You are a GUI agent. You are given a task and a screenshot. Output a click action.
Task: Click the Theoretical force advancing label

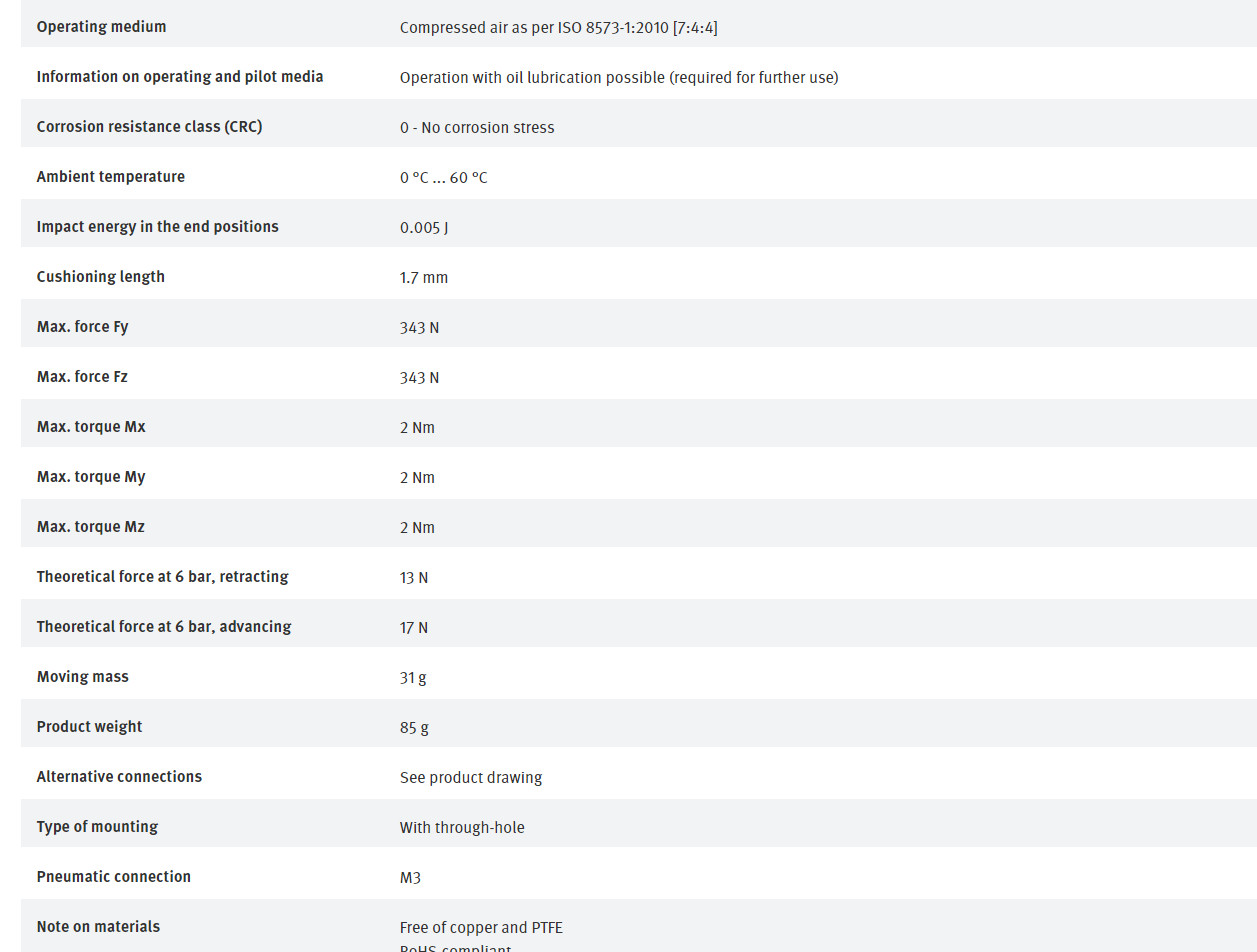tap(164, 627)
